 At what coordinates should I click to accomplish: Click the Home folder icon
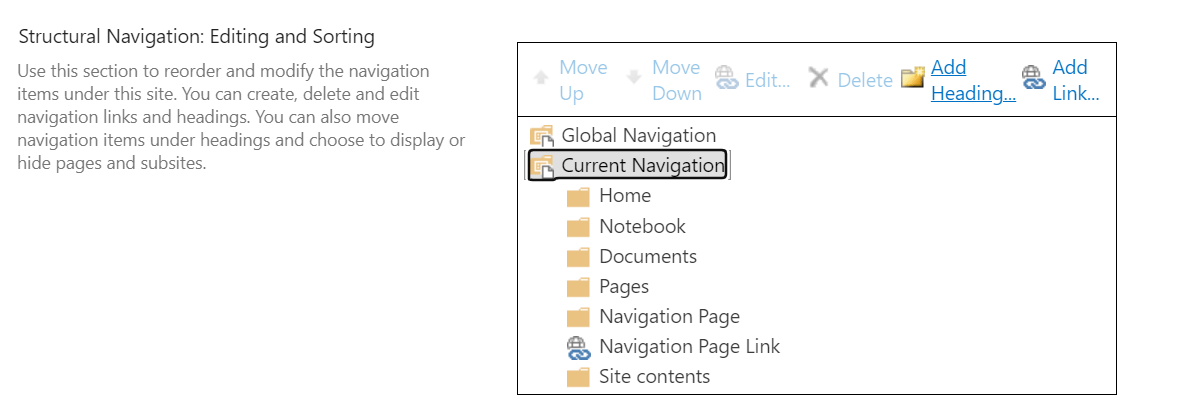[x=578, y=197]
